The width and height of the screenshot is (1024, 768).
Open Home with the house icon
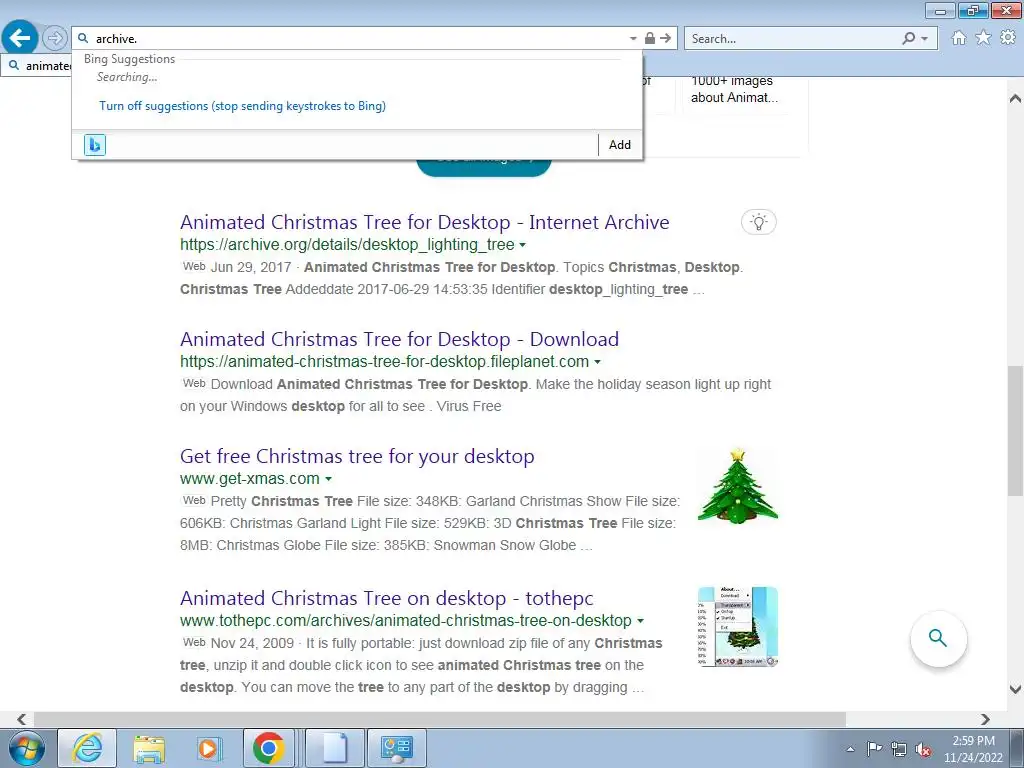click(959, 38)
